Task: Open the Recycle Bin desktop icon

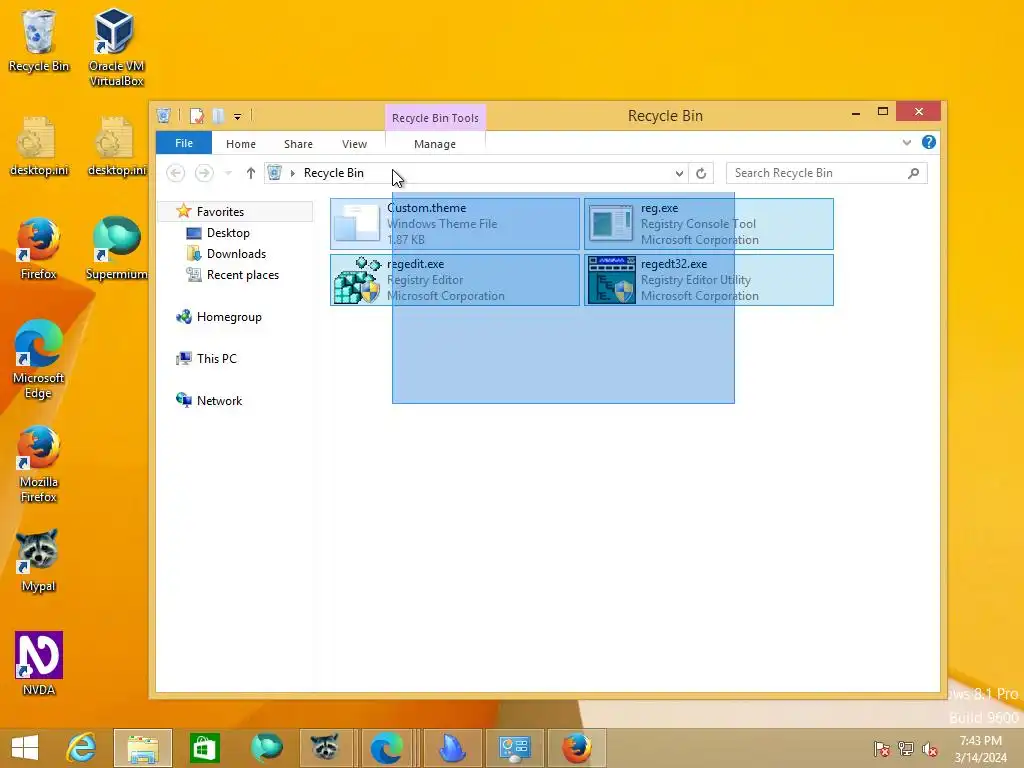Action: [39, 40]
